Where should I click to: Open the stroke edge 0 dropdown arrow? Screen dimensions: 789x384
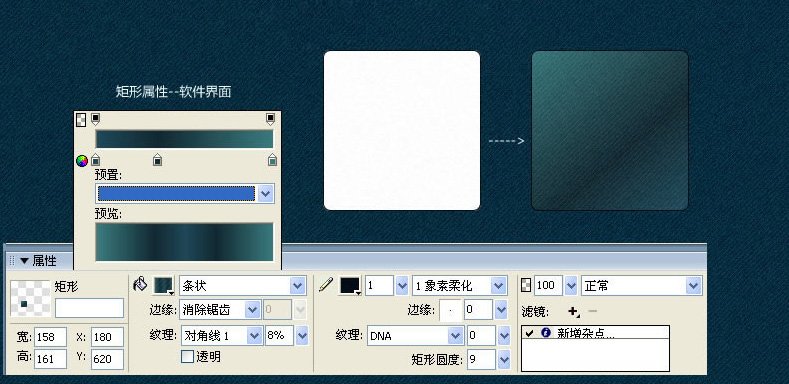click(x=501, y=310)
